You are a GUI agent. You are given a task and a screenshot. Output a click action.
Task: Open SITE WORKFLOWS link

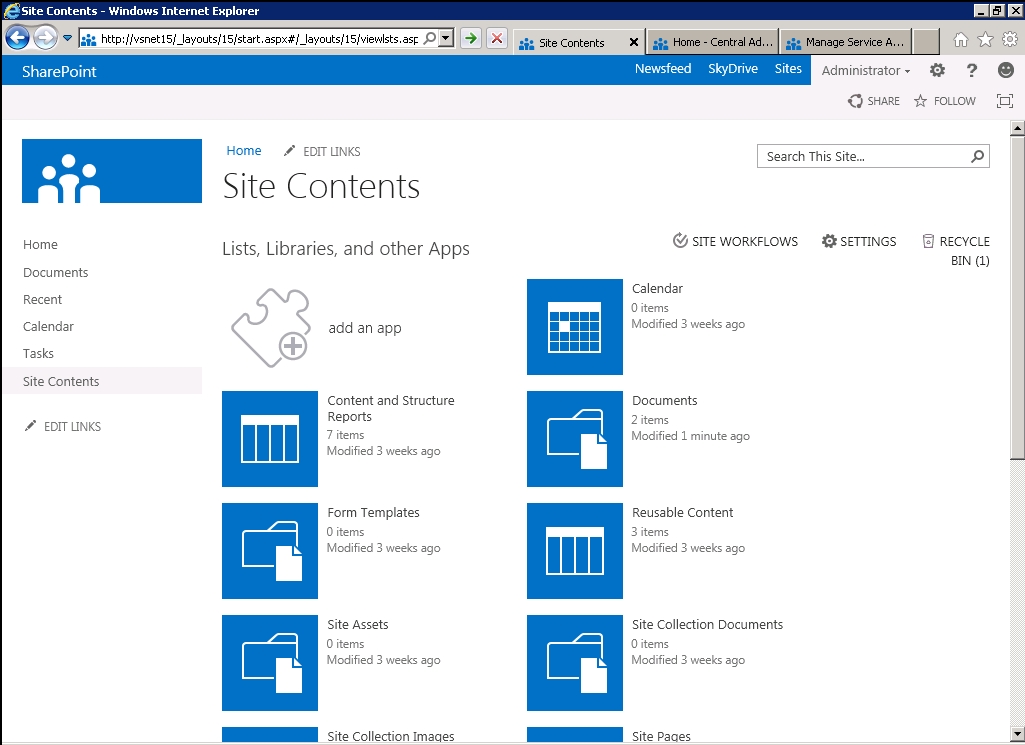735,241
